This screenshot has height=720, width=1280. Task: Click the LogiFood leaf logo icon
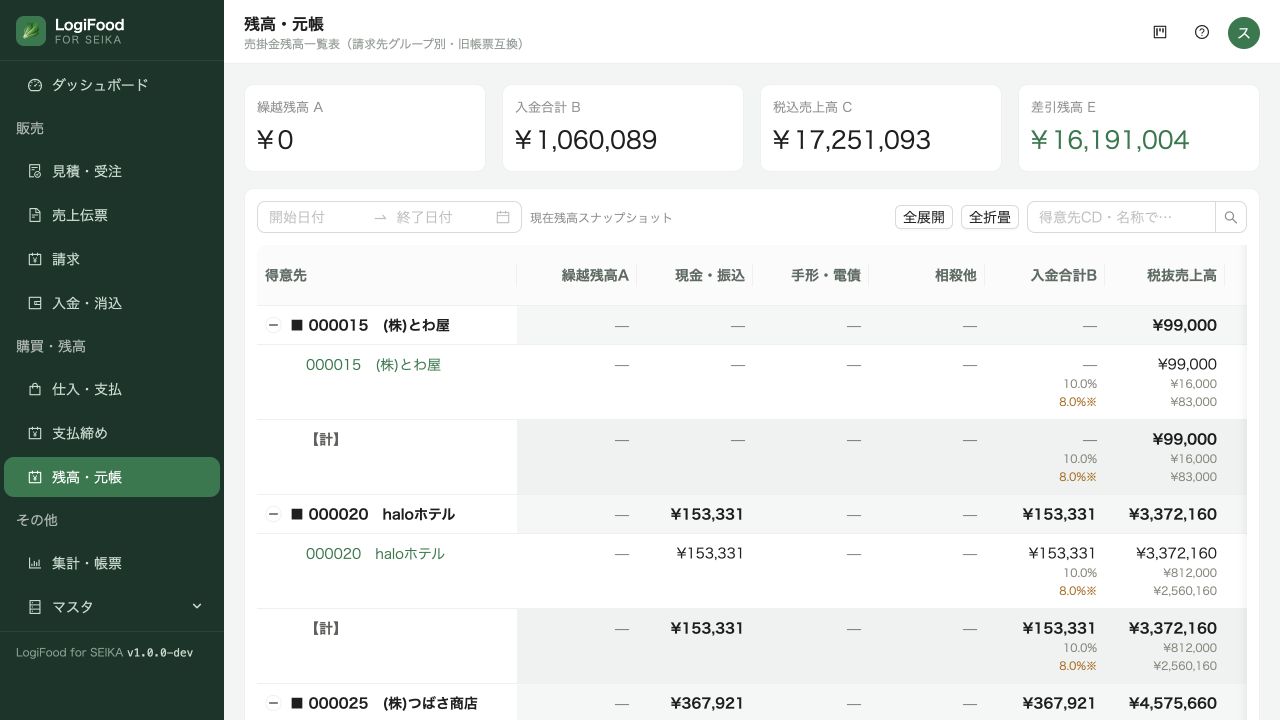[x=31, y=31]
